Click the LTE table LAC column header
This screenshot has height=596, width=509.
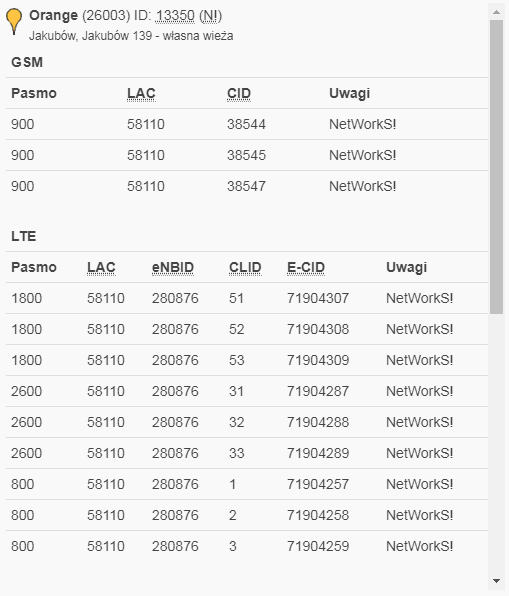101,268
